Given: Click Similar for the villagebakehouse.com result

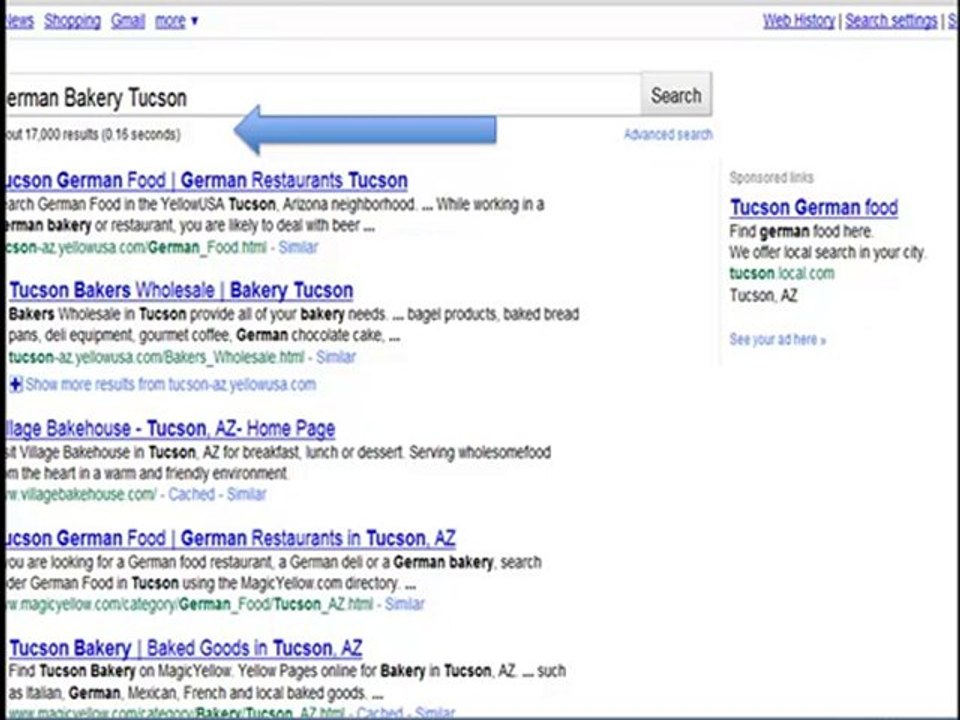Looking at the screenshot, I should pyautogui.click(x=246, y=494).
